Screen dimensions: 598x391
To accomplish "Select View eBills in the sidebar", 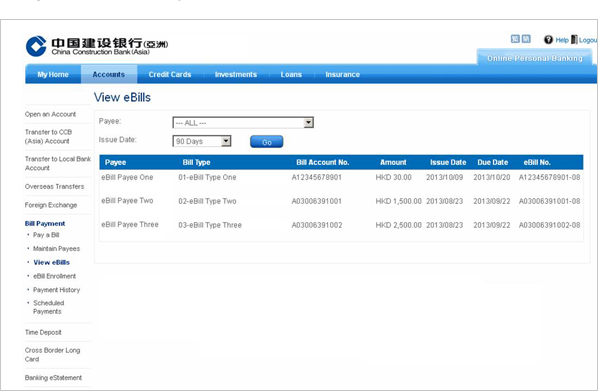I will [x=51, y=262].
